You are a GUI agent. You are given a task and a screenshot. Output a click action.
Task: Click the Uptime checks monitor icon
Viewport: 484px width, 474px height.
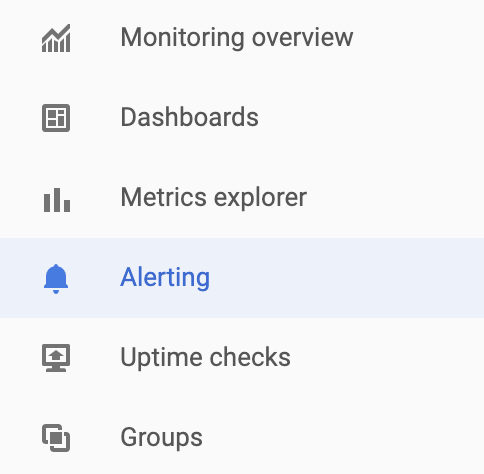[x=56, y=358]
